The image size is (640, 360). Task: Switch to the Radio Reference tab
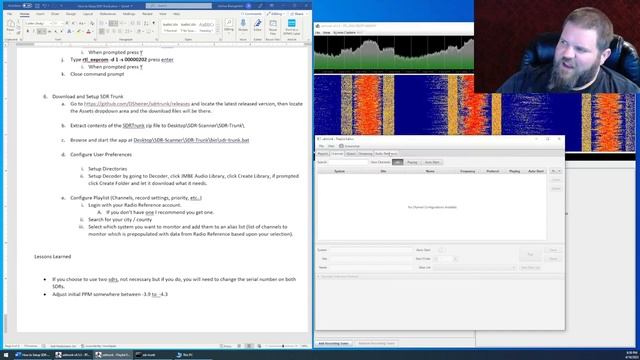tap(386, 153)
